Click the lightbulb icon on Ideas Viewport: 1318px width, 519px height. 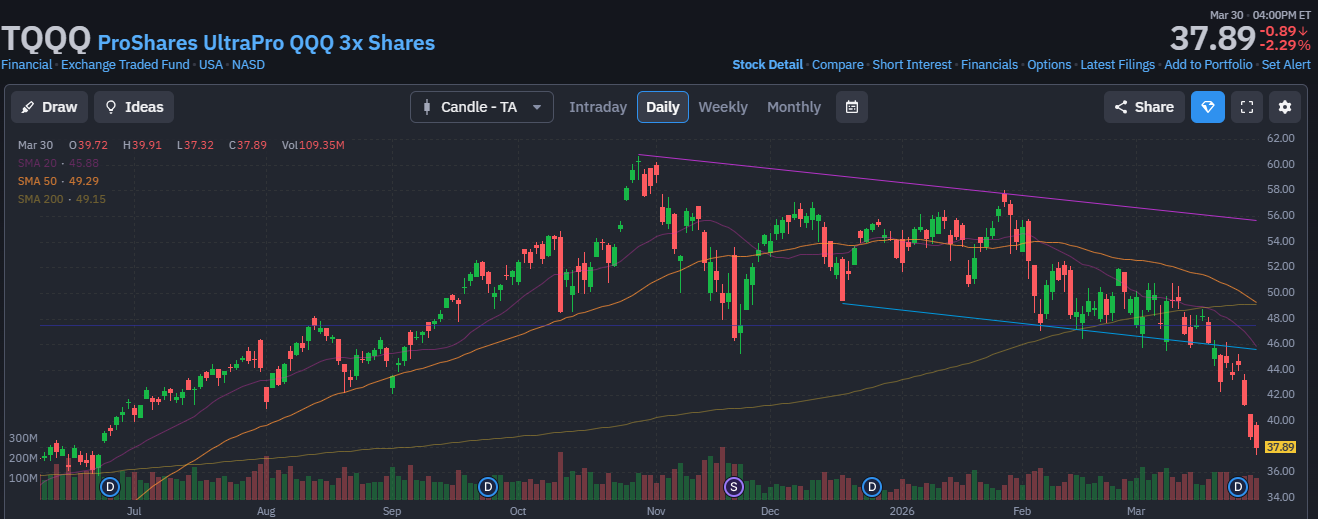(x=111, y=107)
